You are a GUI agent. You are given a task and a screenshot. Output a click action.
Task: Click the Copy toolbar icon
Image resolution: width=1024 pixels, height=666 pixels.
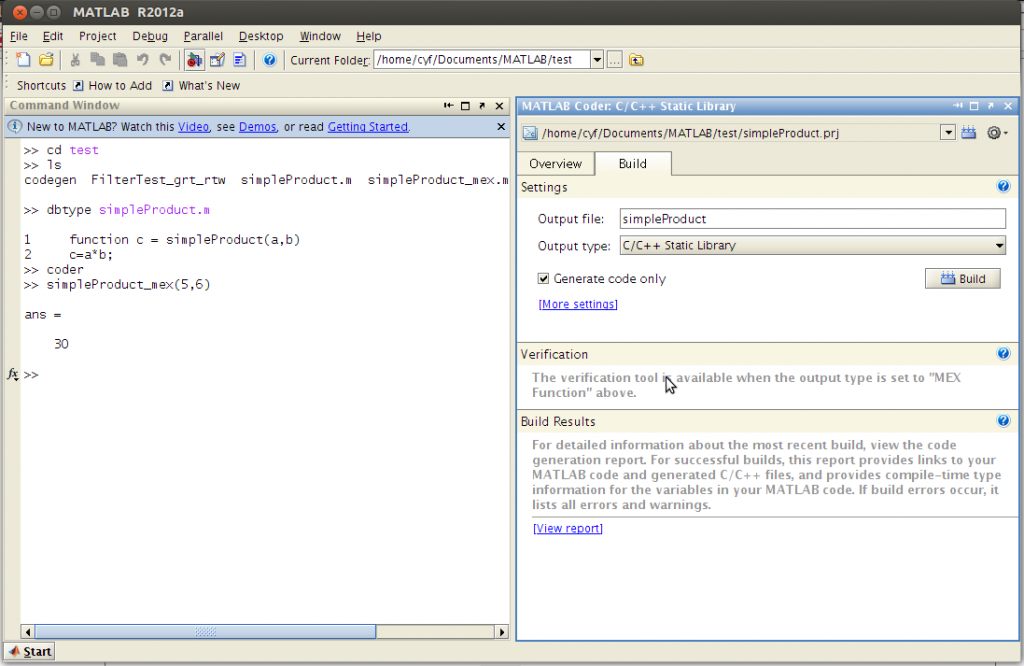(x=96, y=59)
